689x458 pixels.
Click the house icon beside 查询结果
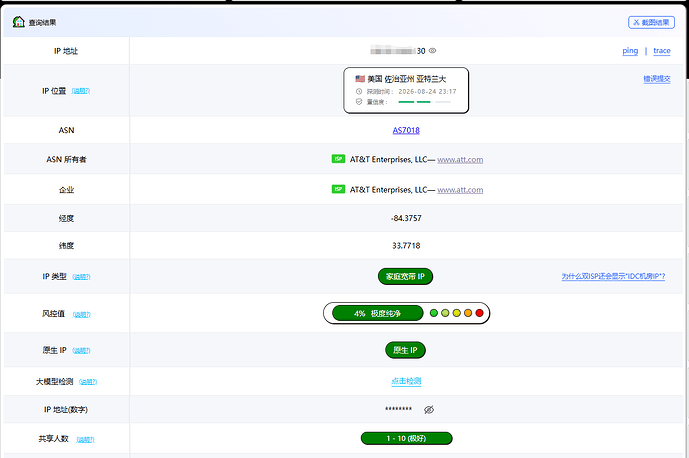[18, 22]
